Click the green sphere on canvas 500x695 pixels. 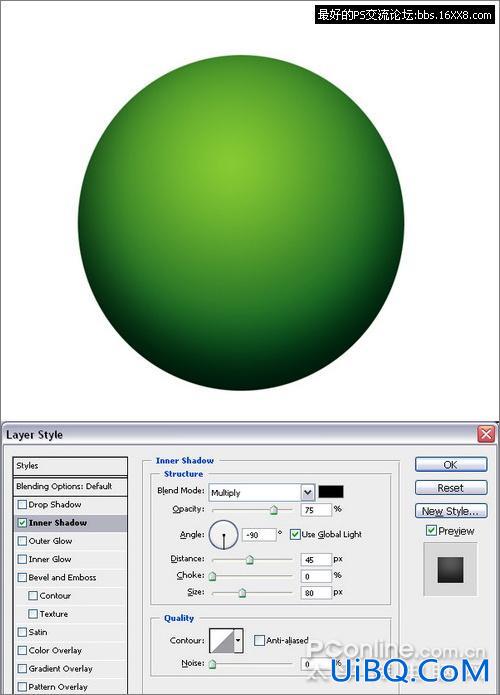(241, 223)
